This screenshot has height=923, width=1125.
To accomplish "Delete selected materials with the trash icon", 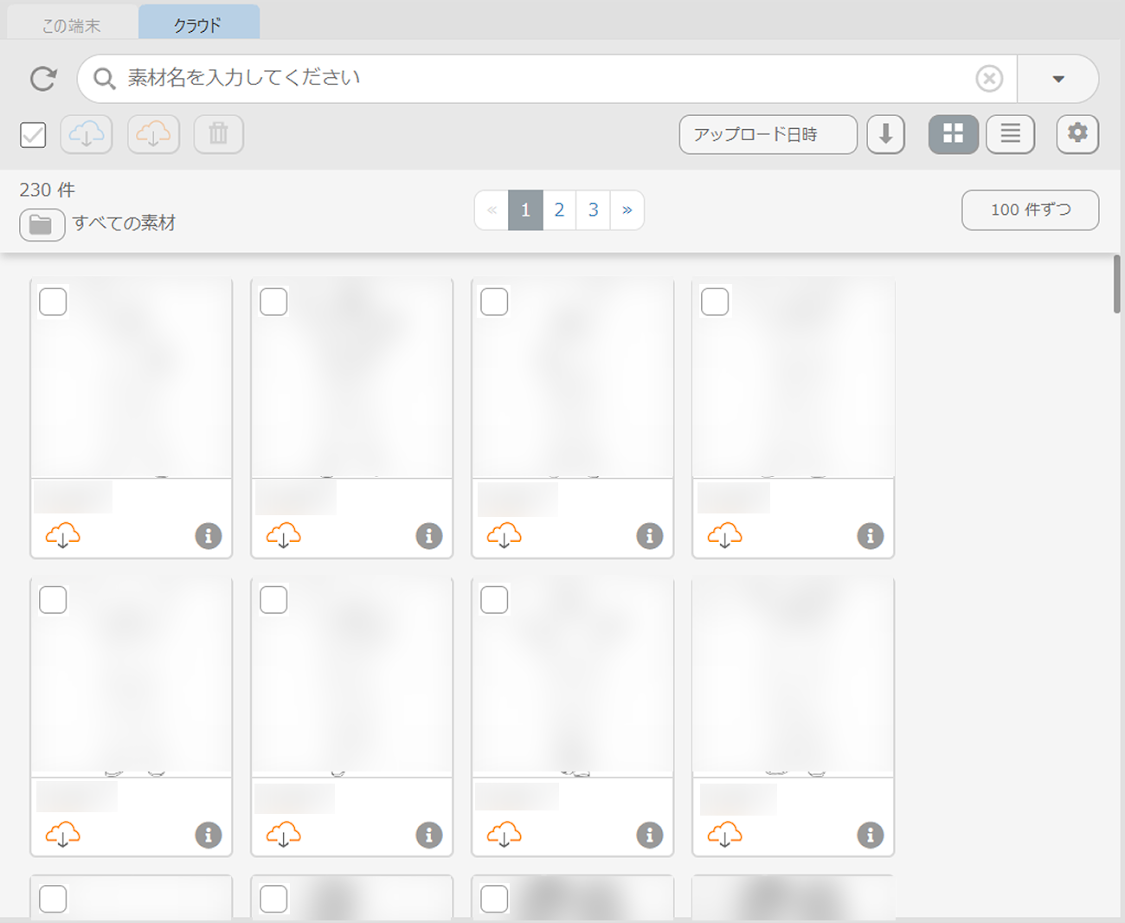I will tap(219, 134).
